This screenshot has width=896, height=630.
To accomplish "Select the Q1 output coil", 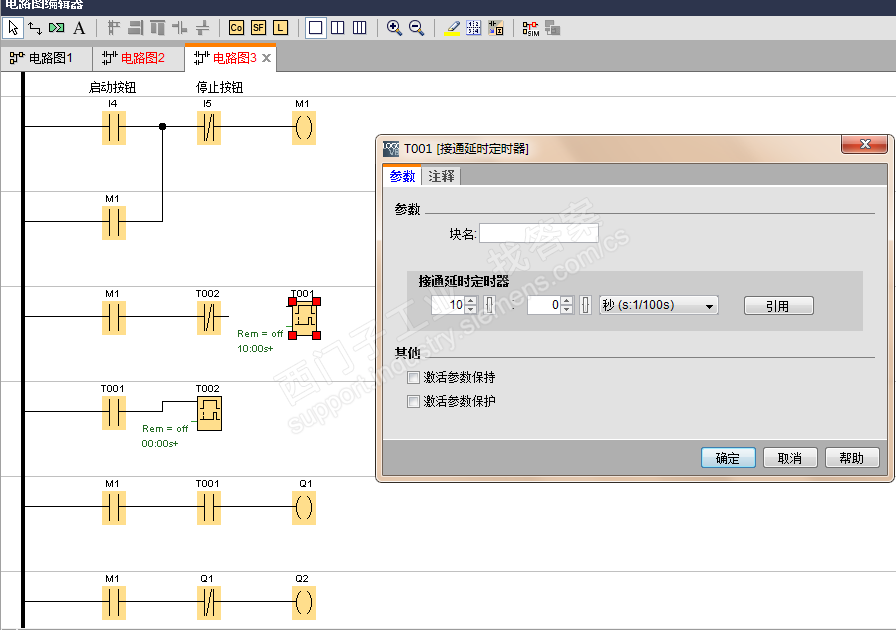I will 303,507.
